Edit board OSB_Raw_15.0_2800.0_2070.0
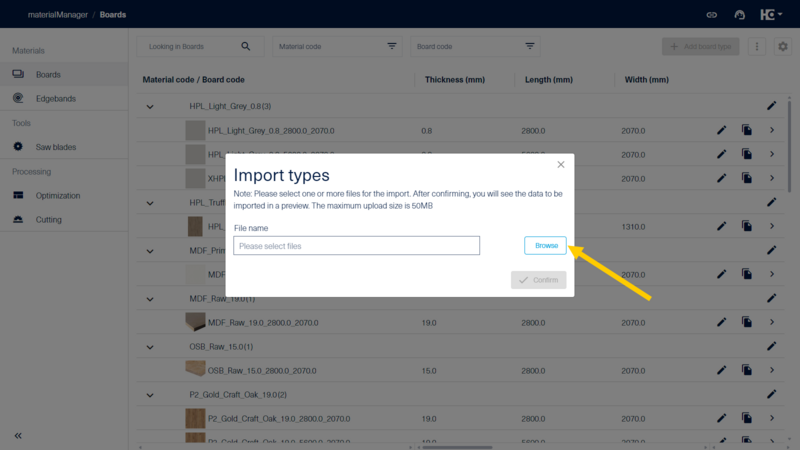 [x=721, y=370]
